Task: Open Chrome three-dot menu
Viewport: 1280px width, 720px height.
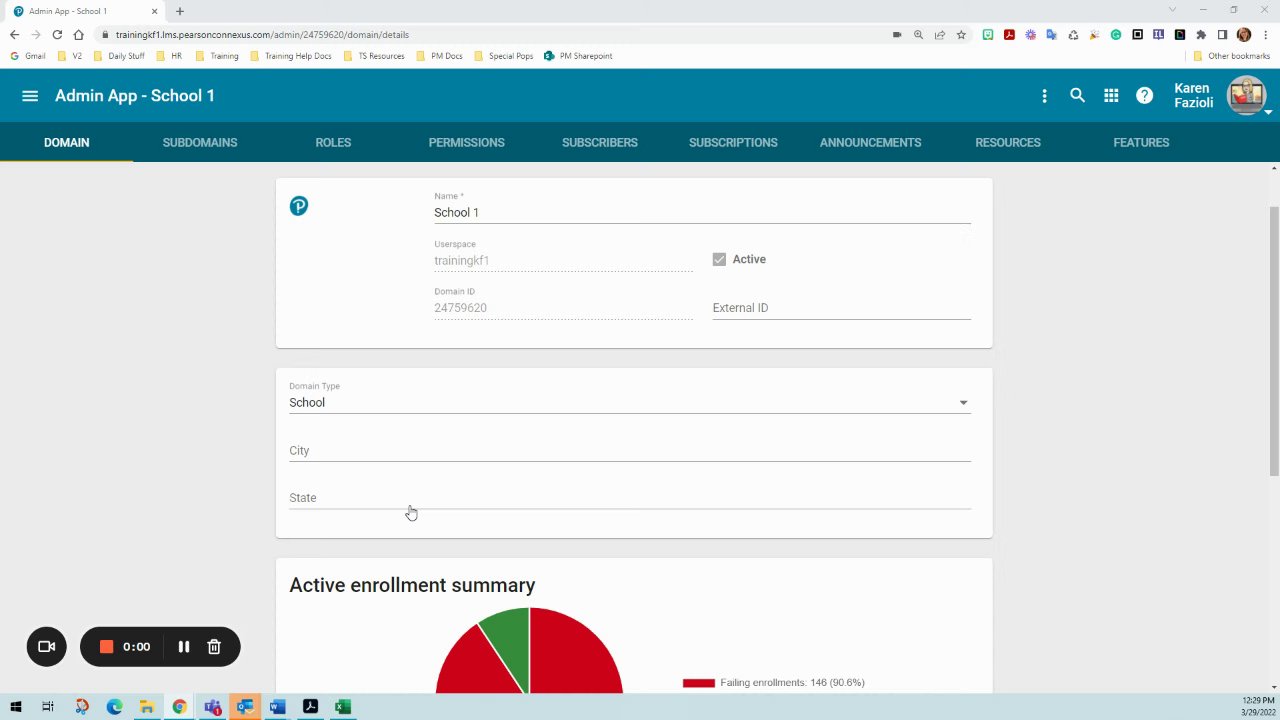Action: (x=1265, y=34)
